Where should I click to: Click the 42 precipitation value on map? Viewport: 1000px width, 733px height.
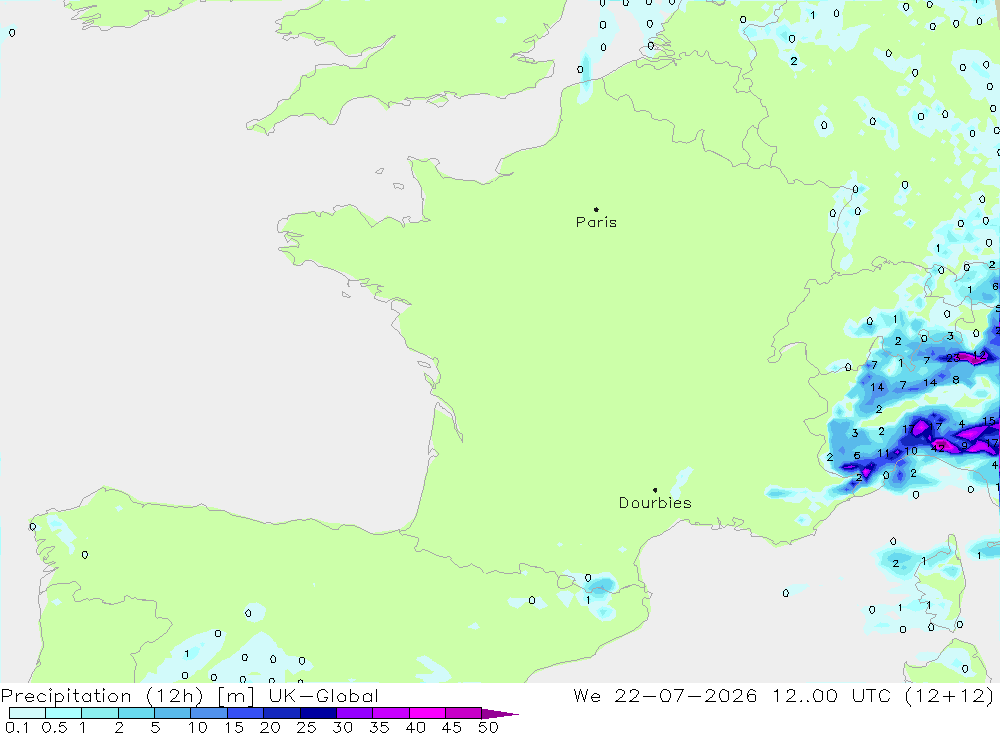click(938, 448)
